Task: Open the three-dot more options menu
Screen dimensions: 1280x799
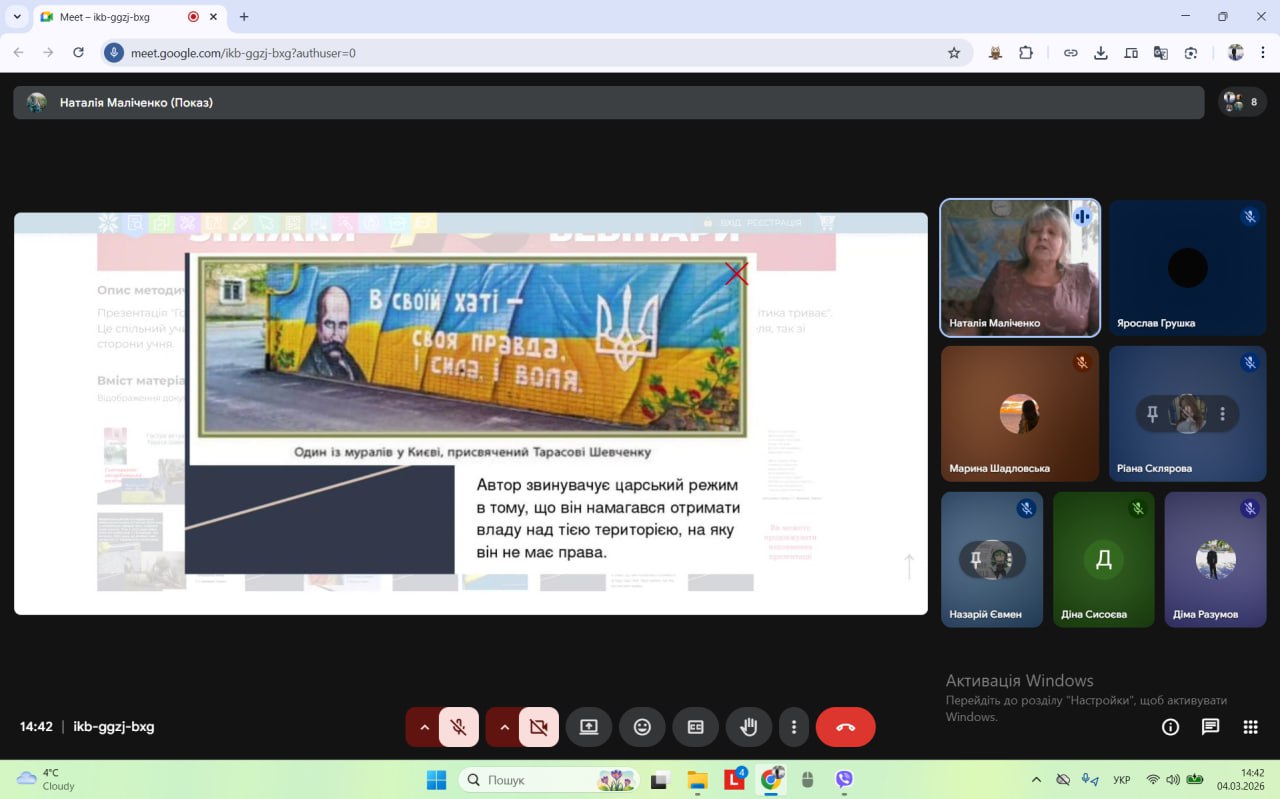Action: pyautogui.click(x=794, y=727)
